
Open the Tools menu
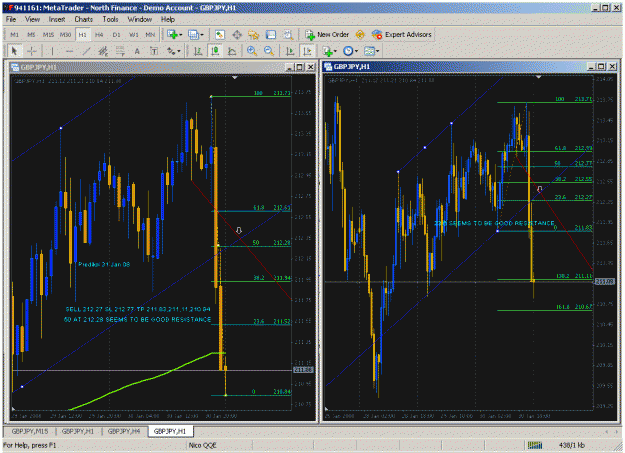pos(110,19)
